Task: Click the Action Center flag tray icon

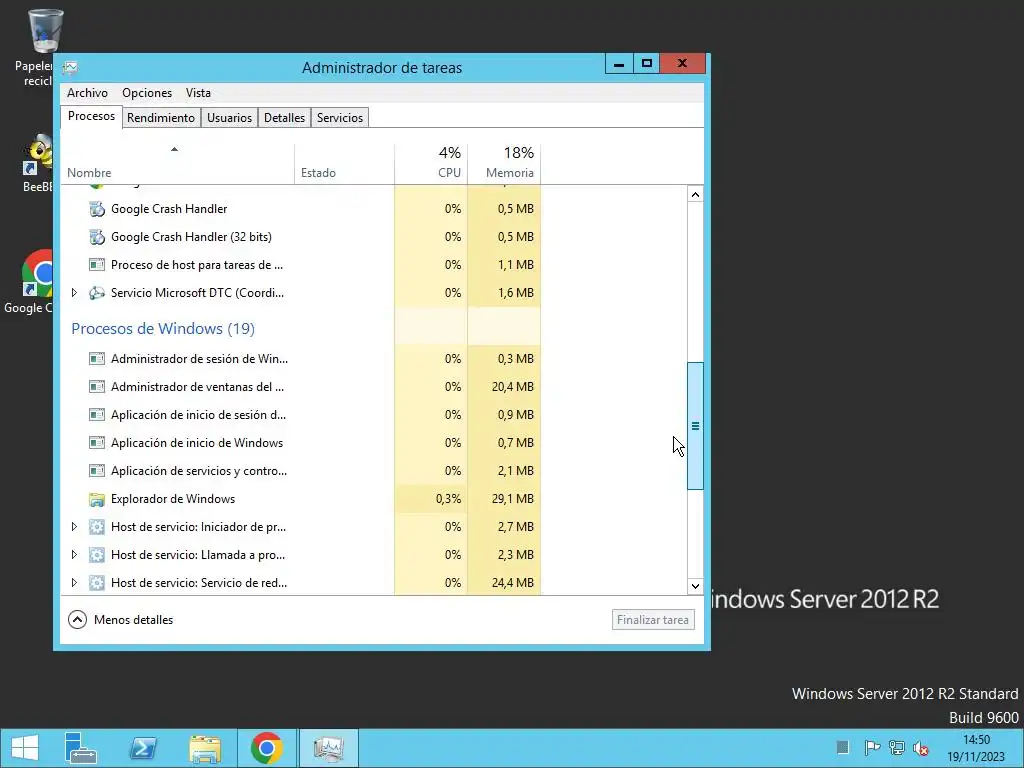Action: [872, 748]
